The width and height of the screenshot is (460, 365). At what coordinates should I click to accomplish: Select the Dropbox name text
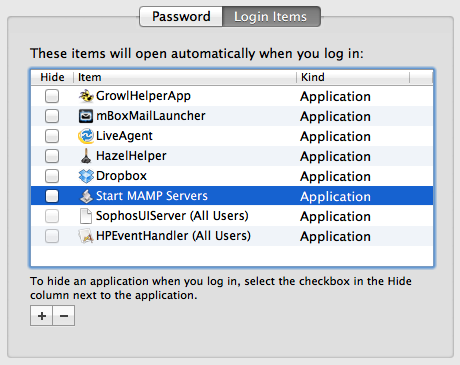tap(121, 176)
